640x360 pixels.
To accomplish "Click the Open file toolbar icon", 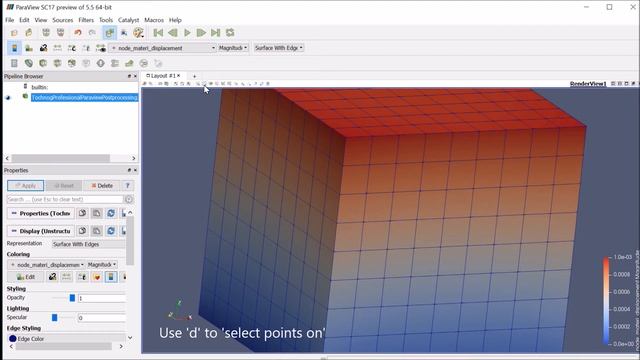I will click(x=14, y=33).
